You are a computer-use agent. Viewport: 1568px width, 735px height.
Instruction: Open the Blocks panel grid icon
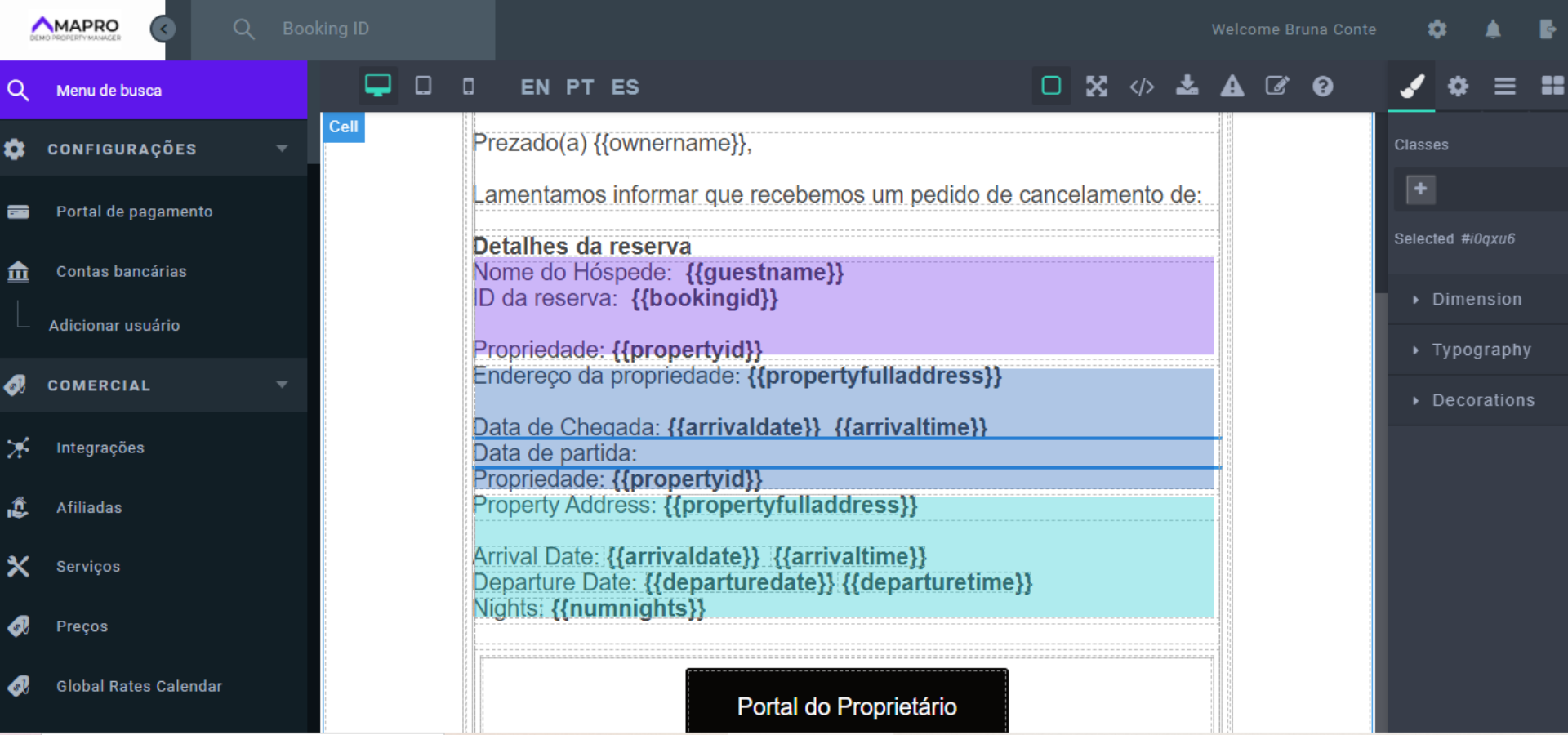(x=1552, y=86)
